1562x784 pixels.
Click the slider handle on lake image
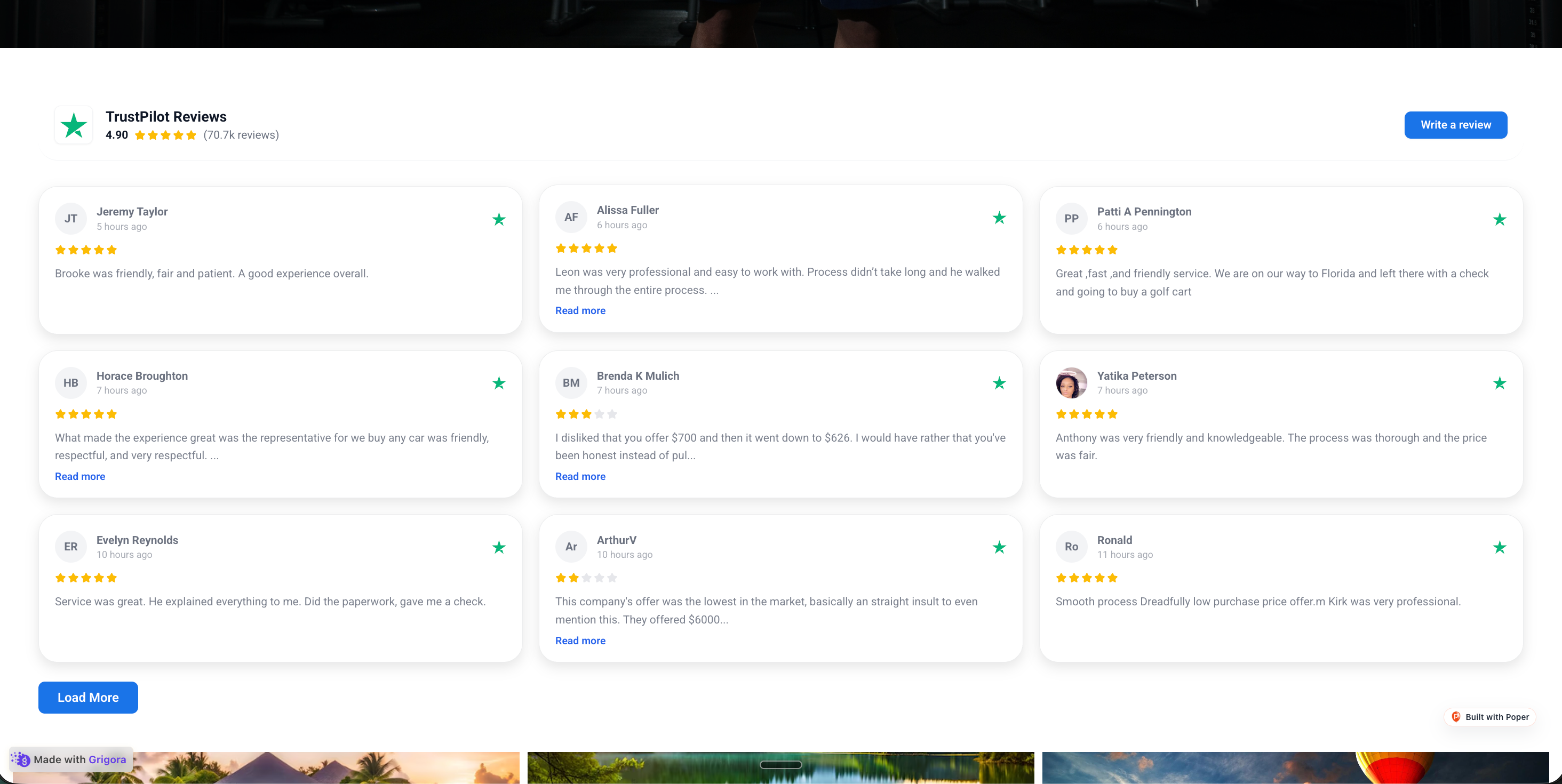[x=781, y=765]
